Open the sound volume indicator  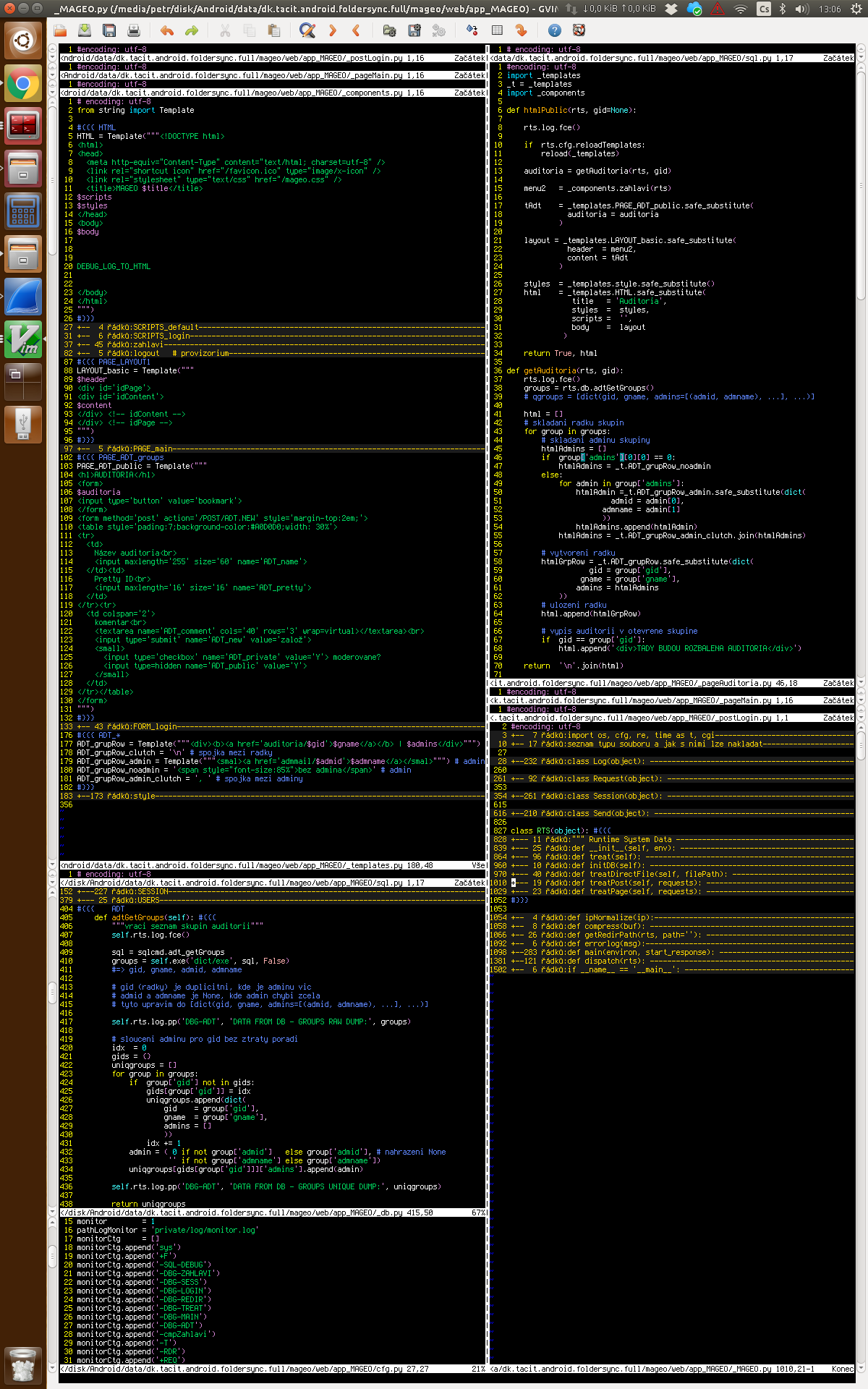[802, 9]
